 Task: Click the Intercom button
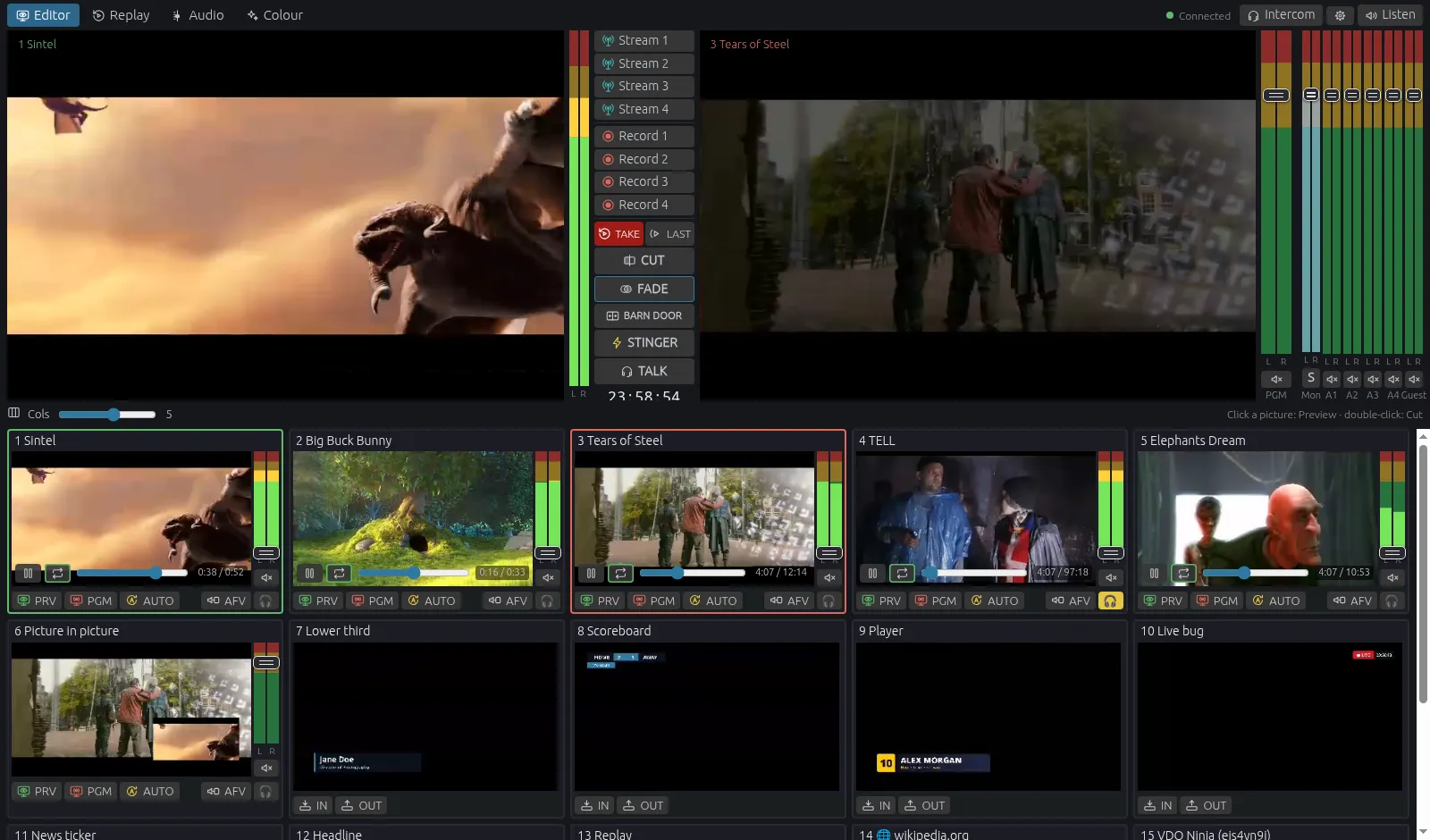coord(1281,15)
